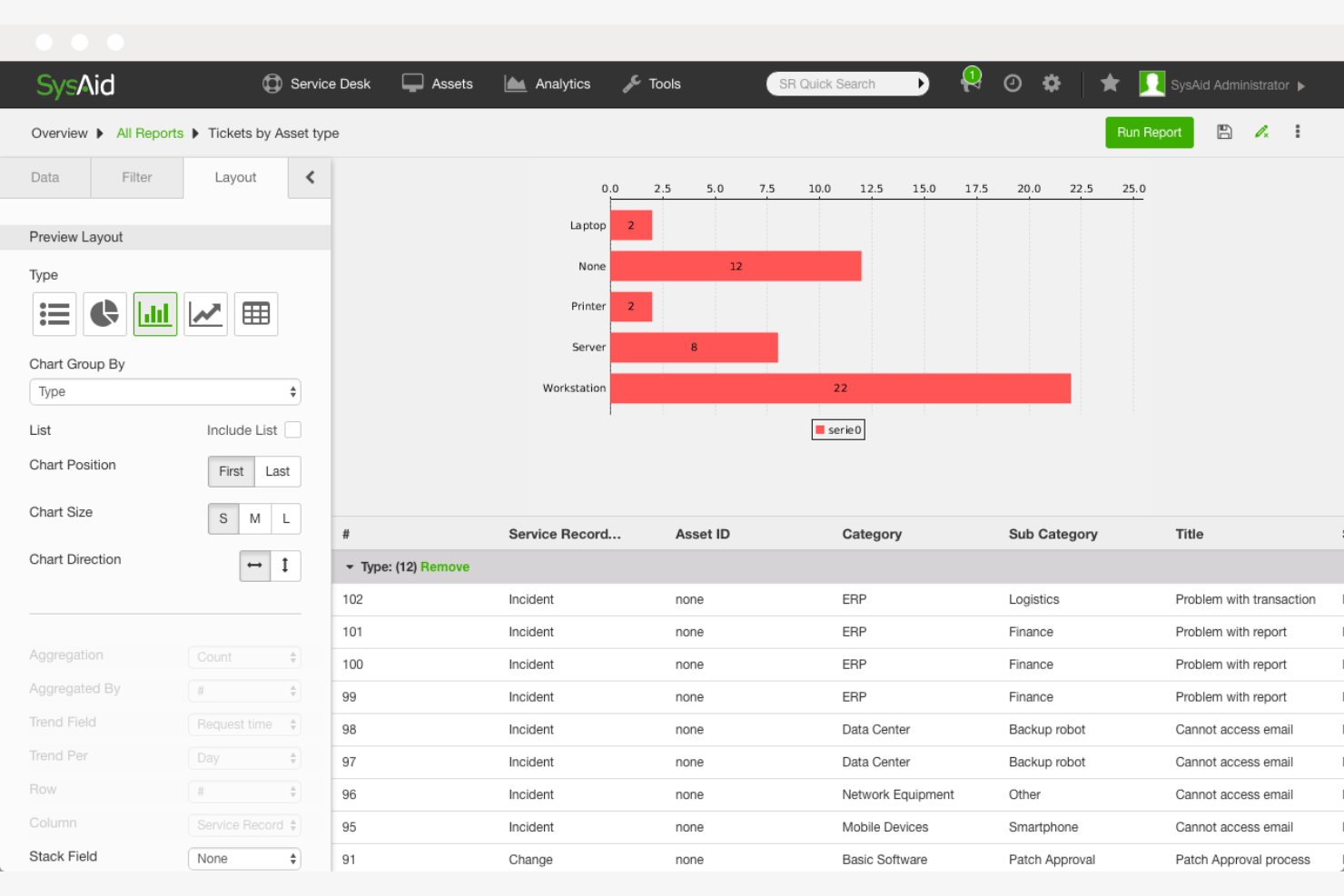
Task: Select the table layout type
Action: (255, 313)
